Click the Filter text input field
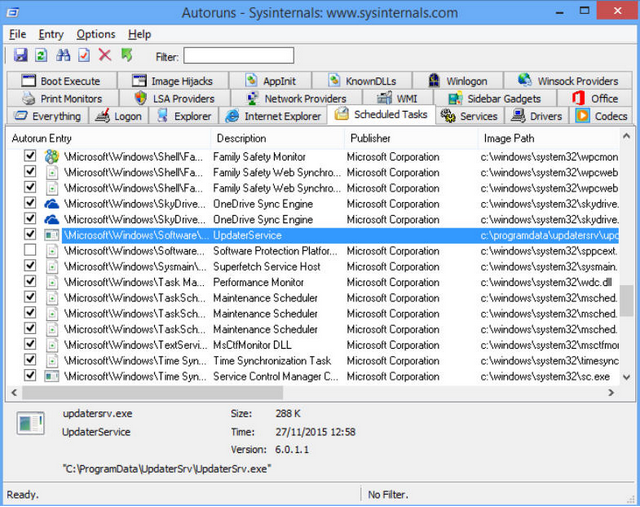This screenshot has width=640, height=507. (238, 56)
